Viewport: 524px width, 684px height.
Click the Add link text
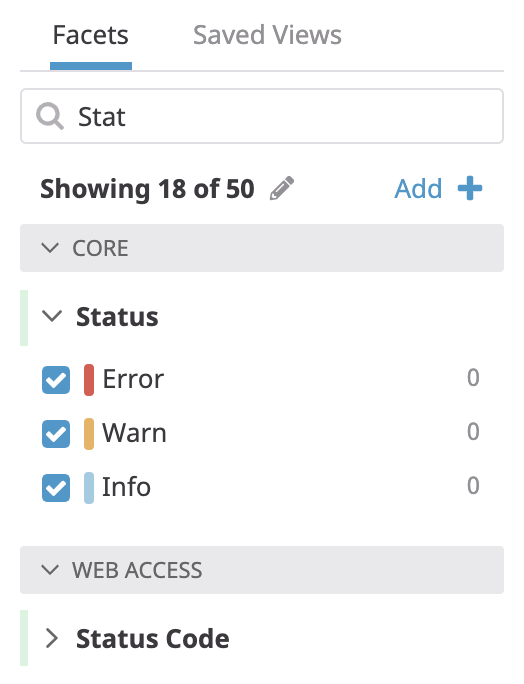tap(418, 188)
